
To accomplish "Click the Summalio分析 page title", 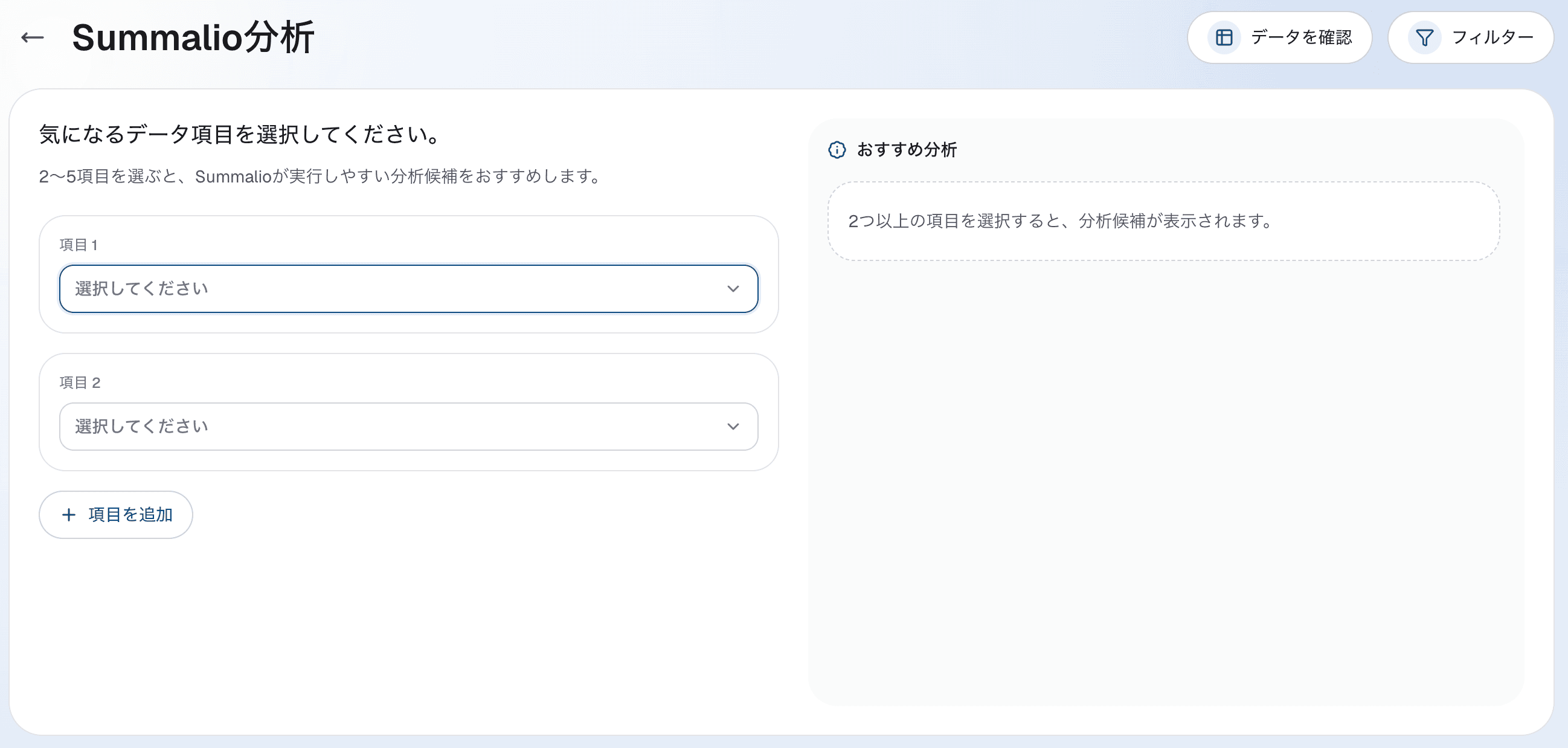I will tap(193, 38).
